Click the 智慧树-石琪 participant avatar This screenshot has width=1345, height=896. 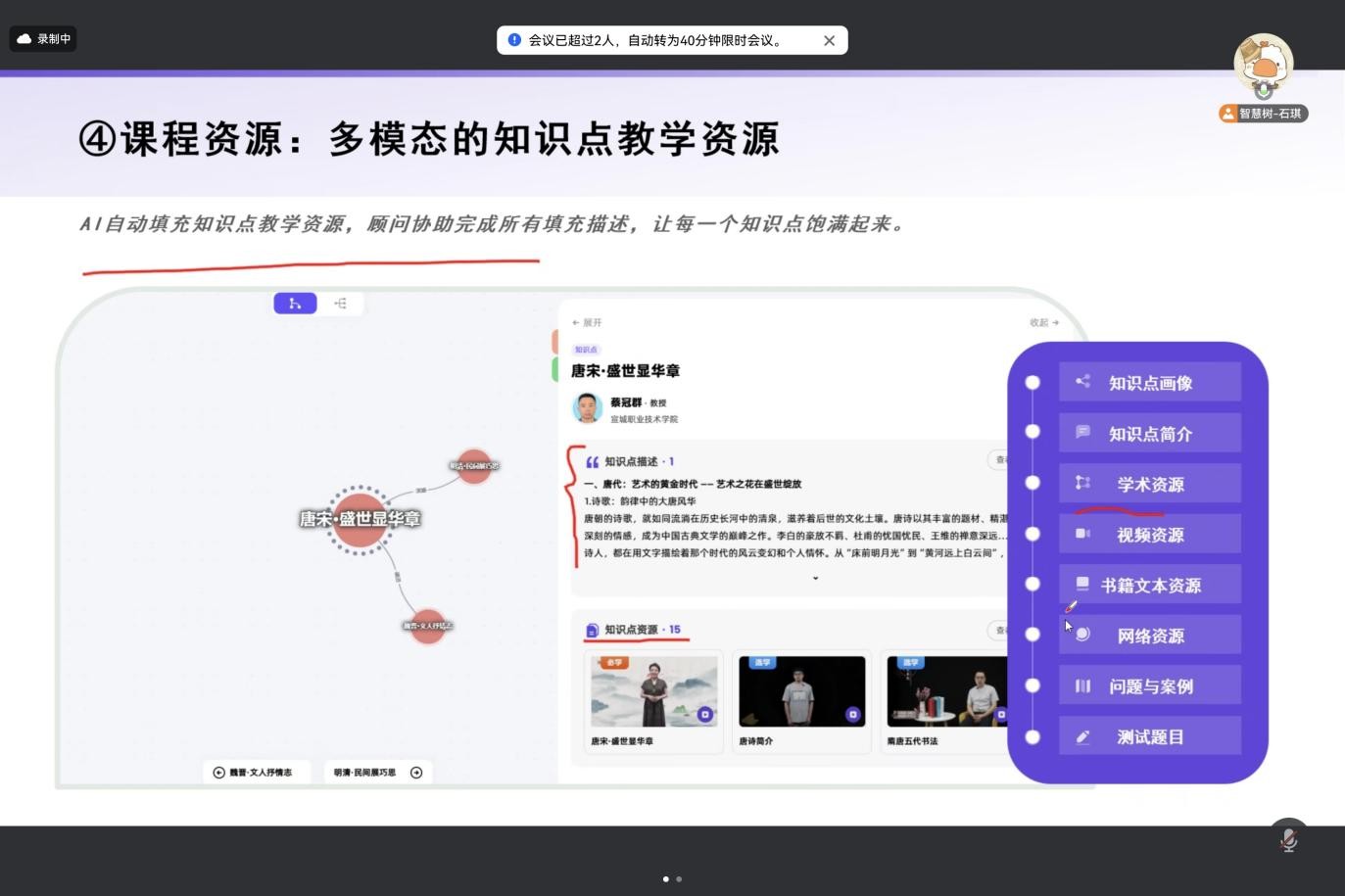pyautogui.click(x=1263, y=65)
